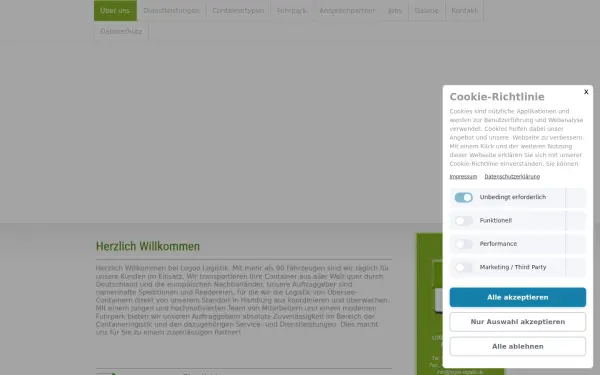The height and width of the screenshot is (375, 600).
Task: Choose Nur Auswahl akzeptieren
Action: pos(517,322)
